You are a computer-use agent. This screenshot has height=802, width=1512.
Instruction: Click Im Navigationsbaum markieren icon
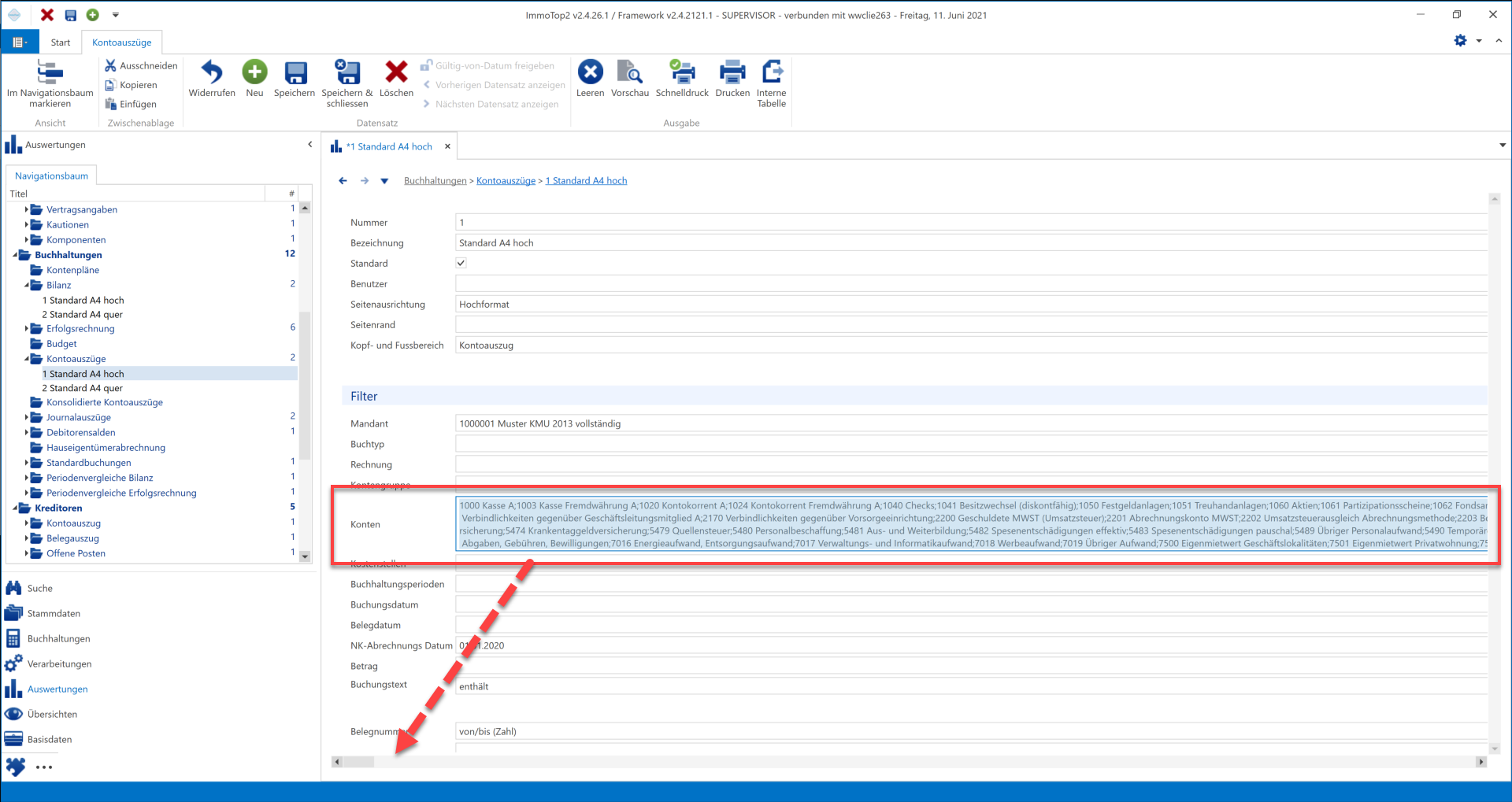[x=50, y=72]
